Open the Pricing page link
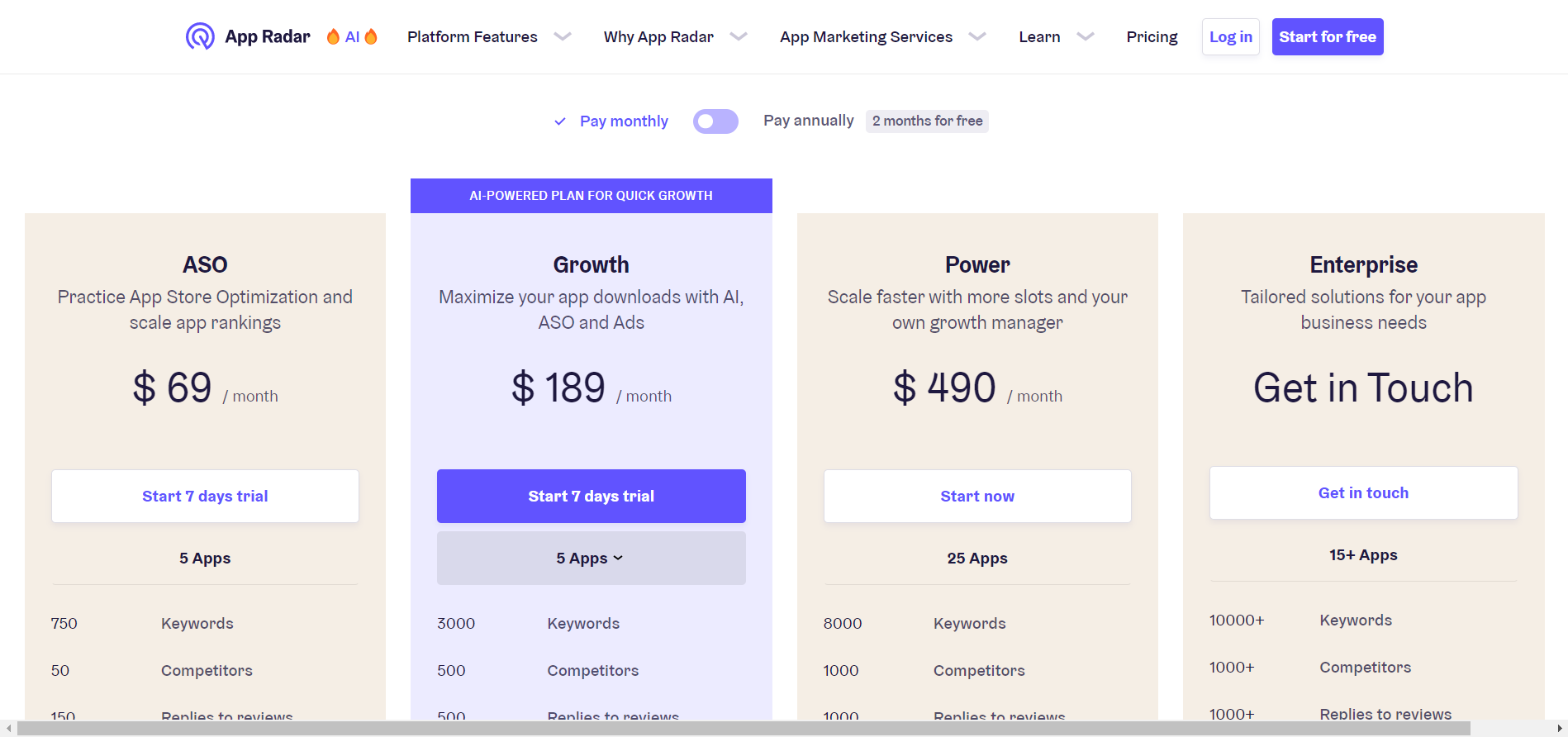 (x=1152, y=36)
